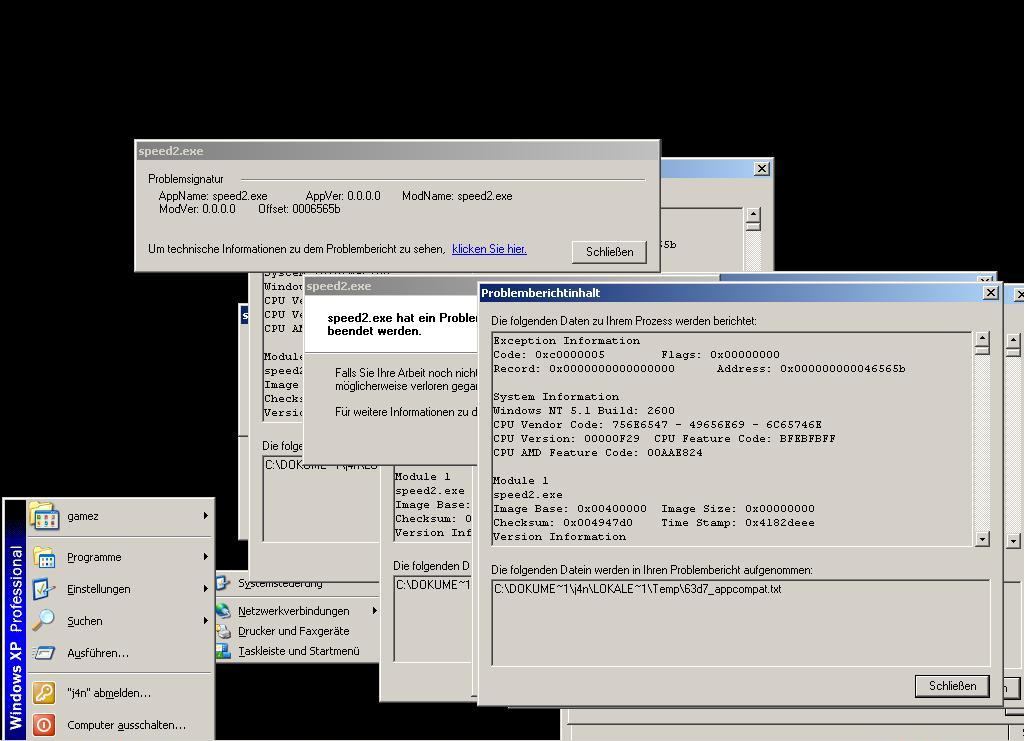Click scroll-up arrow in Problemberichtinhalt text box

[x=982, y=339]
